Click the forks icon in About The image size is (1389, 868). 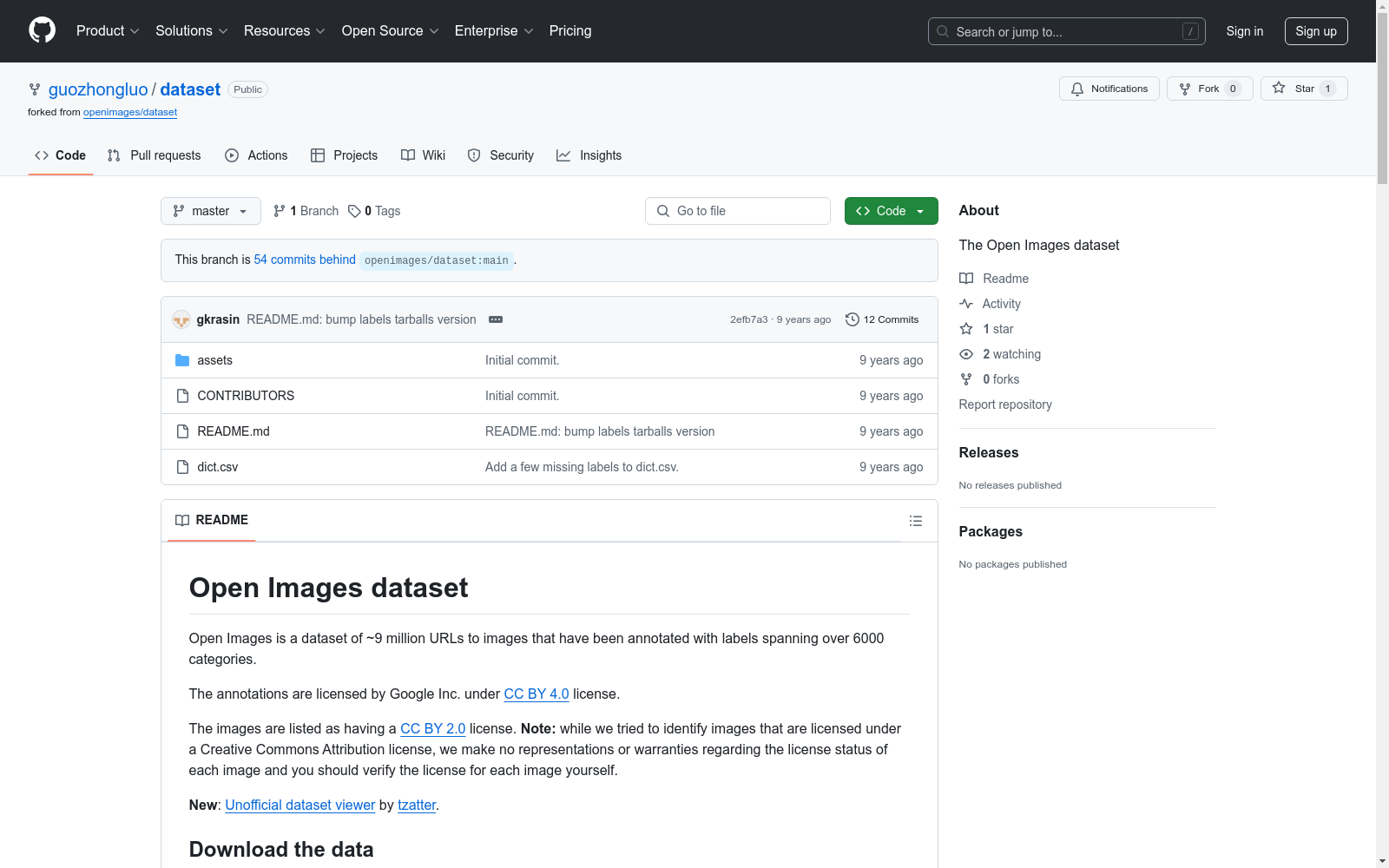coord(966,379)
